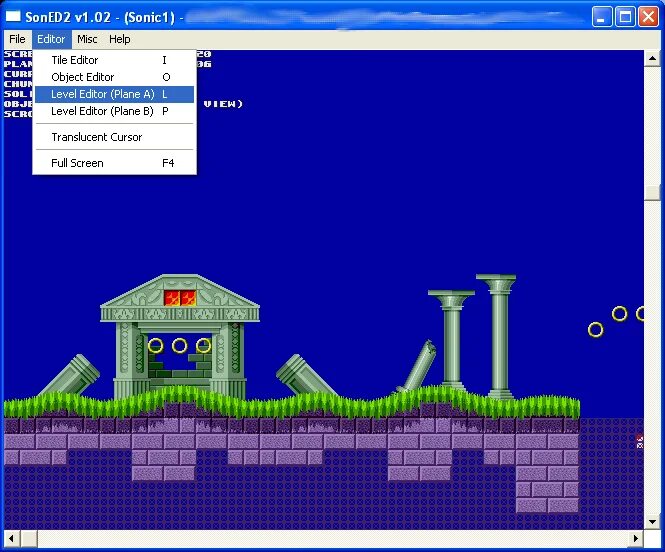Open the Help menu
This screenshot has width=665, height=552.
(x=120, y=39)
